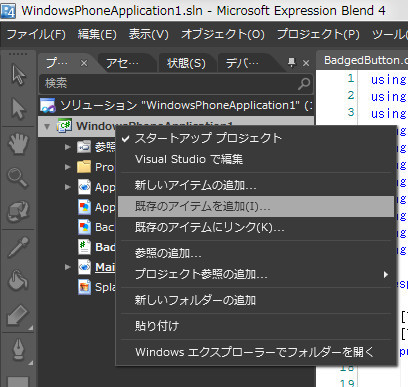Image resolution: width=408 pixels, height=387 pixels.
Task: Select the Direct Selection tool
Action: 18,108
